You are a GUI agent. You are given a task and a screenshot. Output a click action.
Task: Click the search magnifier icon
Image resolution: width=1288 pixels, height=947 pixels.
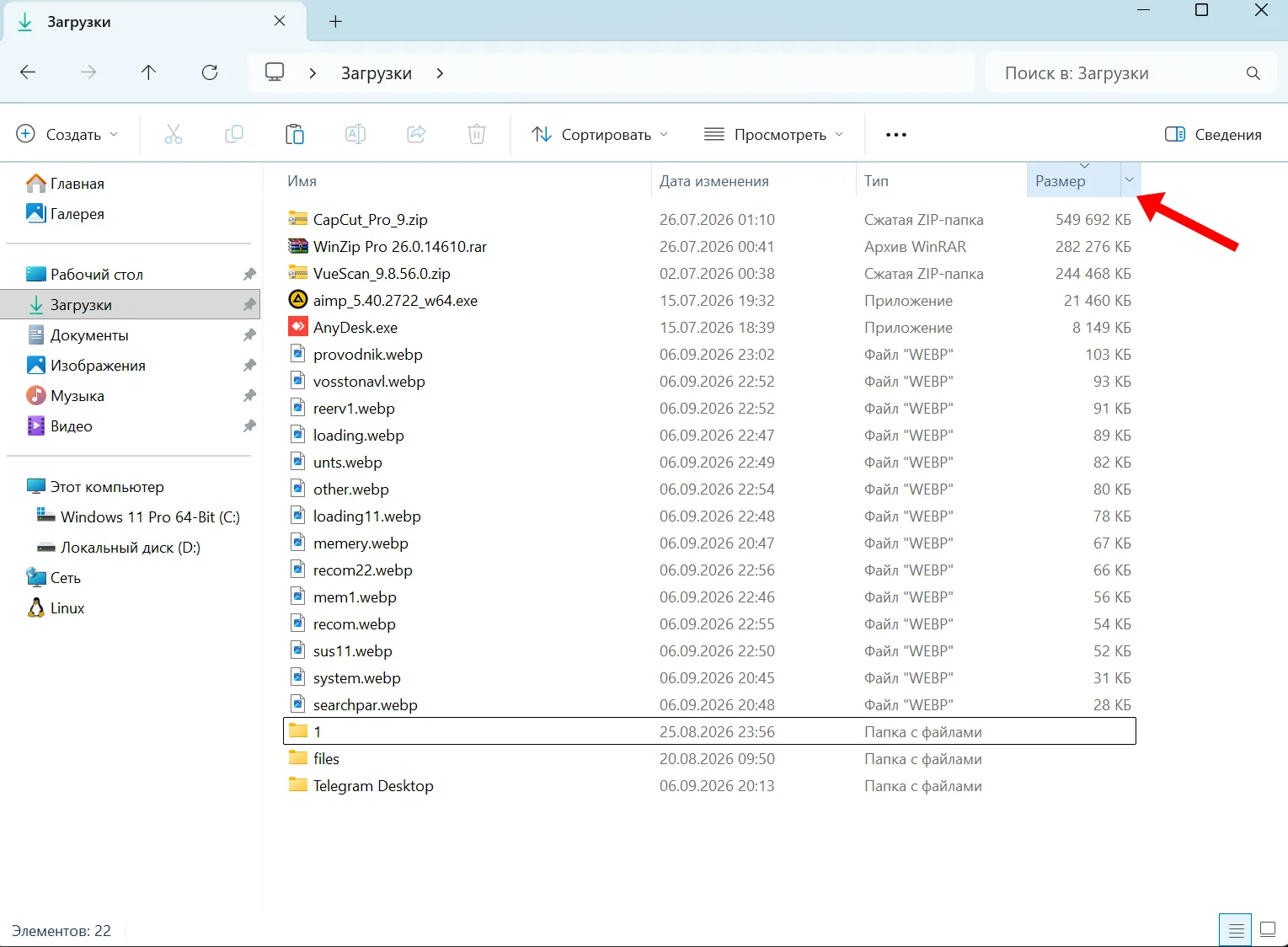[x=1253, y=73]
